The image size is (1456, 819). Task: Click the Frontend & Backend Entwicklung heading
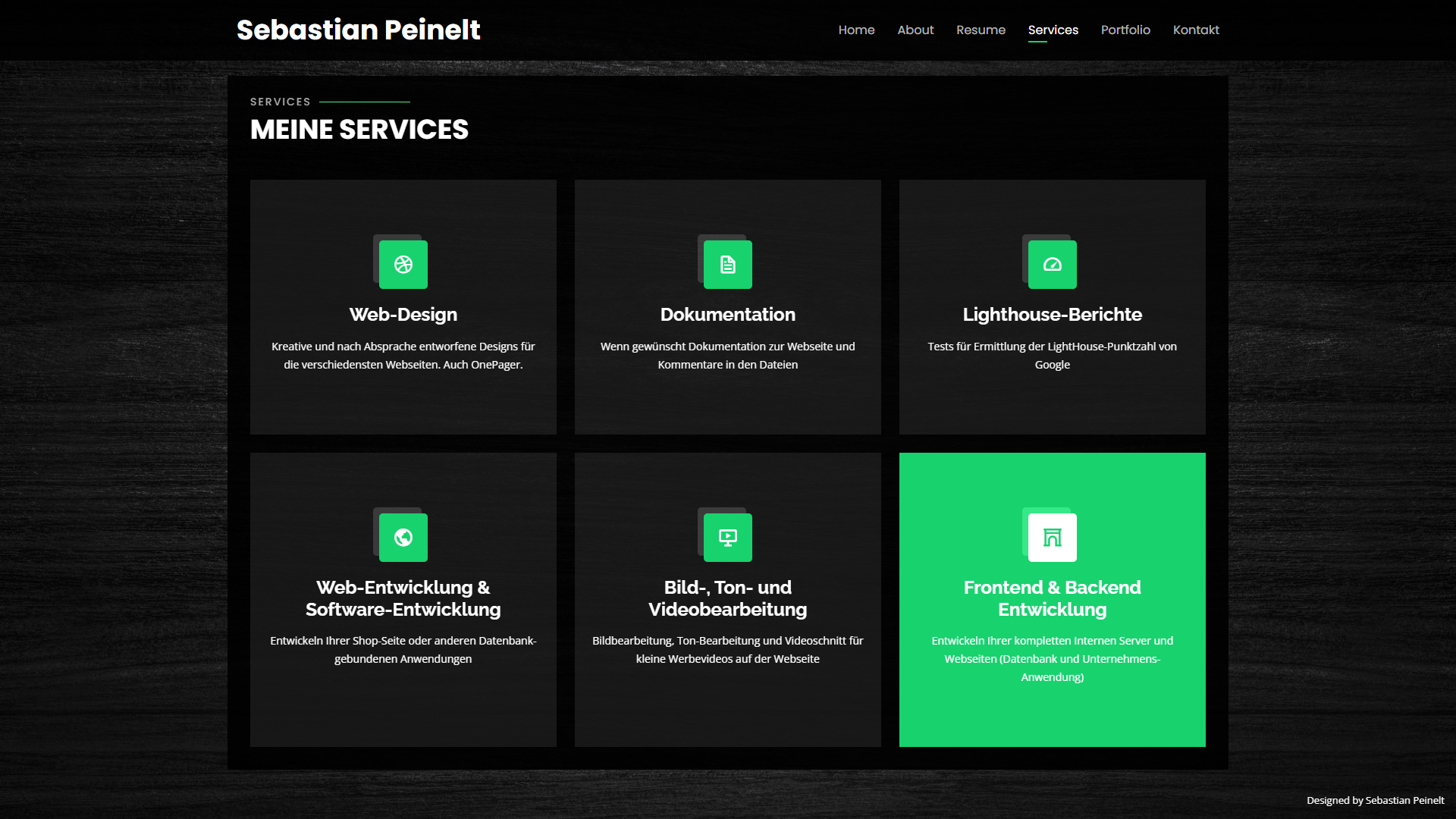pyautogui.click(x=1053, y=598)
